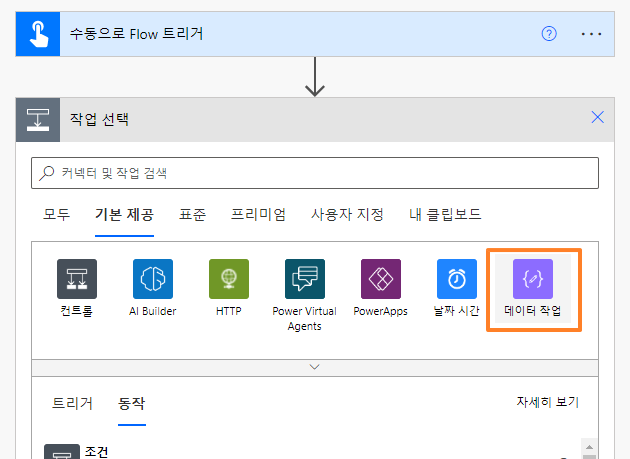The width and height of the screenshot is (630, 459).
Task: Click the magnifier search icon
Action: click(47, 173)
